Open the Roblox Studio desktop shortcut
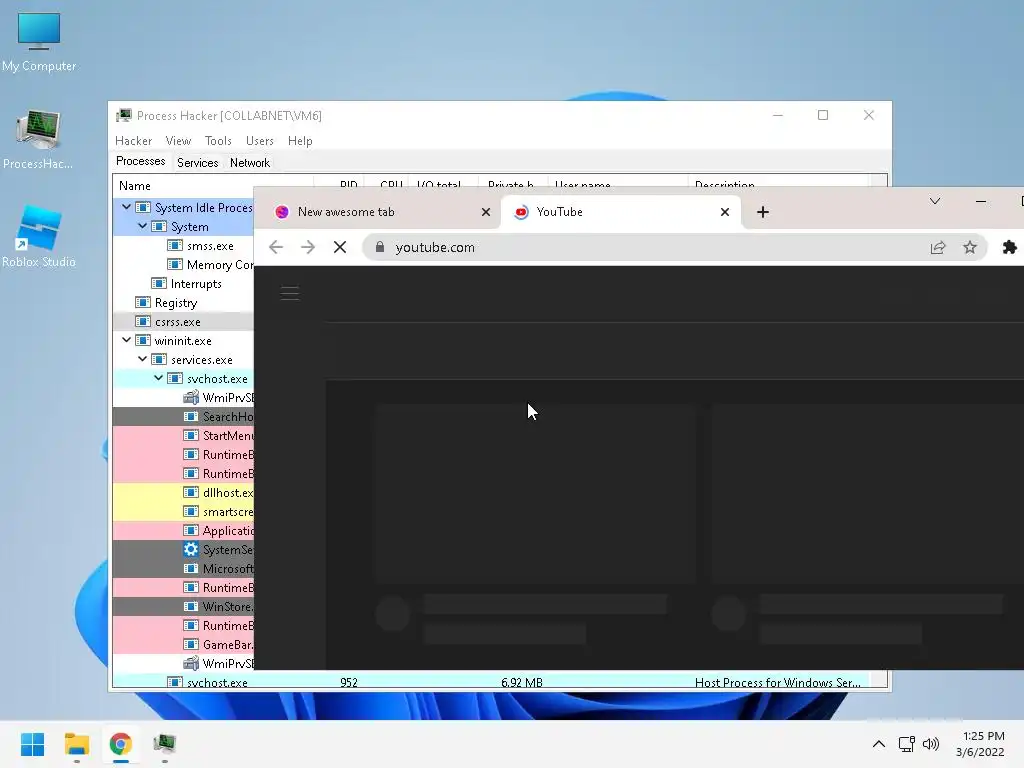Screen dimensions: 1024x768 pos(39,236)
